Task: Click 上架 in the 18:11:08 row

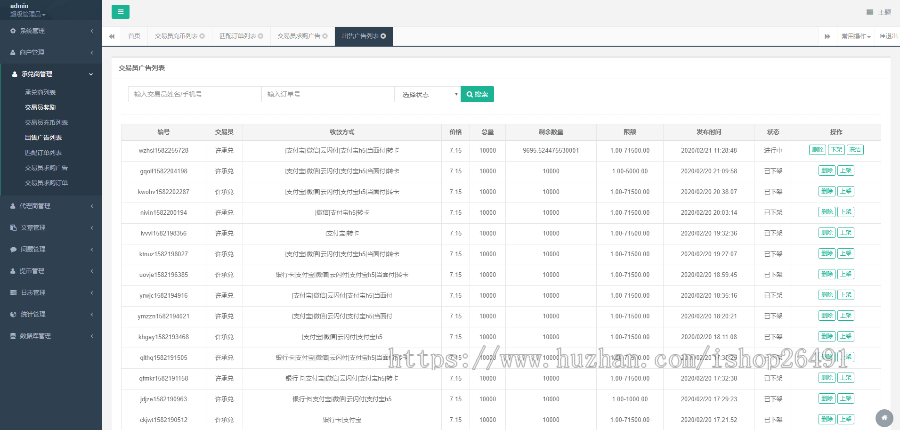Action: pyautogui.click(x=845, y=336)
